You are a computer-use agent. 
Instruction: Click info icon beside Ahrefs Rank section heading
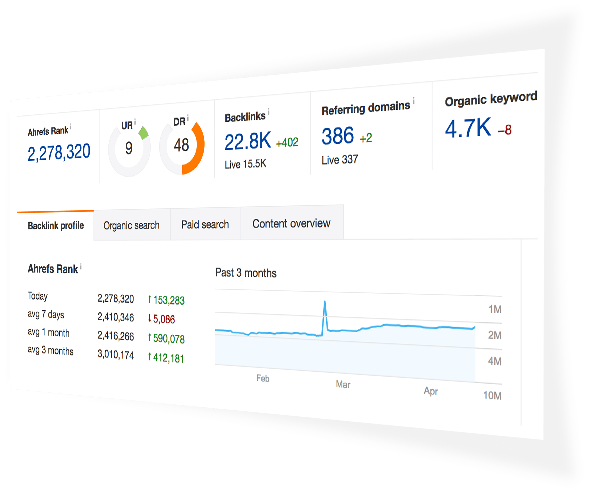coord(80,267)
